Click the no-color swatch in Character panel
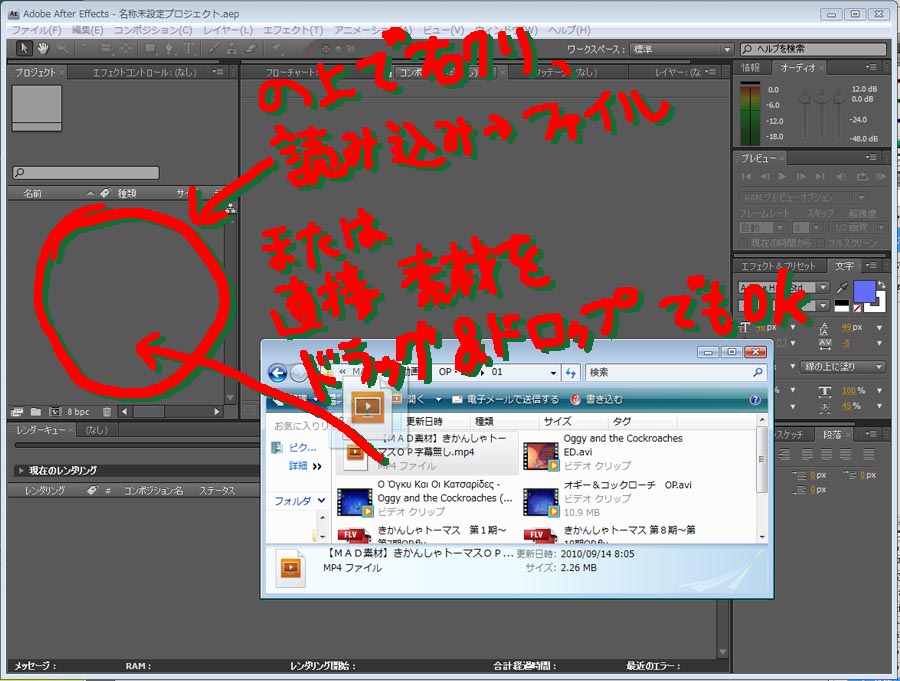The width and height of the screenshot is (900, 681). (857, 309)
